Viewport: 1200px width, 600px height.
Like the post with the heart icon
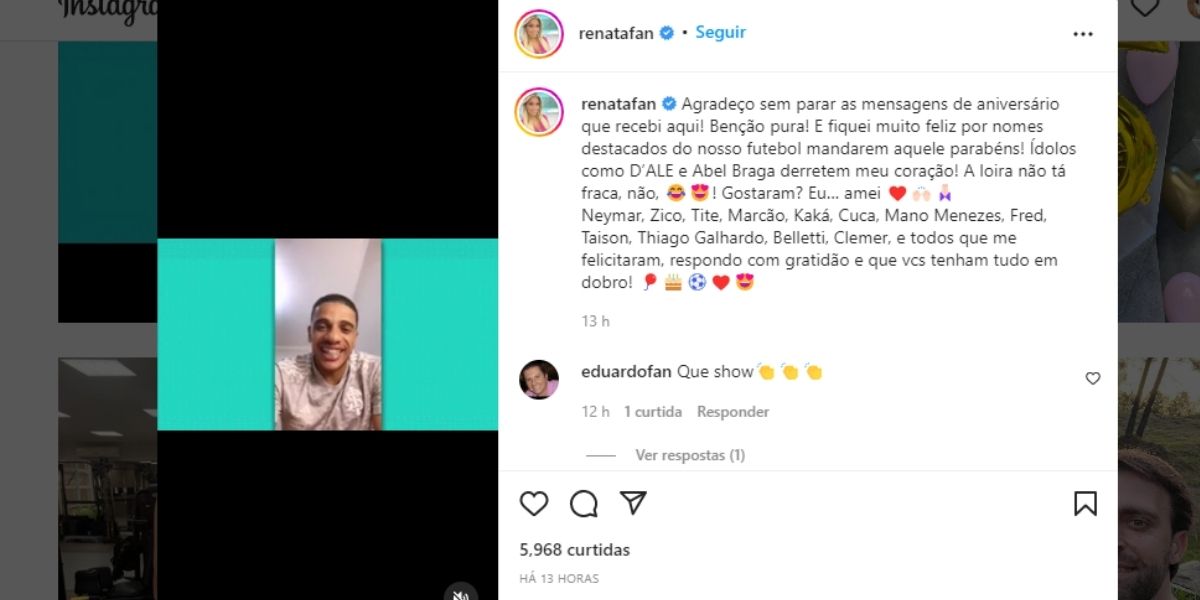click(534, 503)
